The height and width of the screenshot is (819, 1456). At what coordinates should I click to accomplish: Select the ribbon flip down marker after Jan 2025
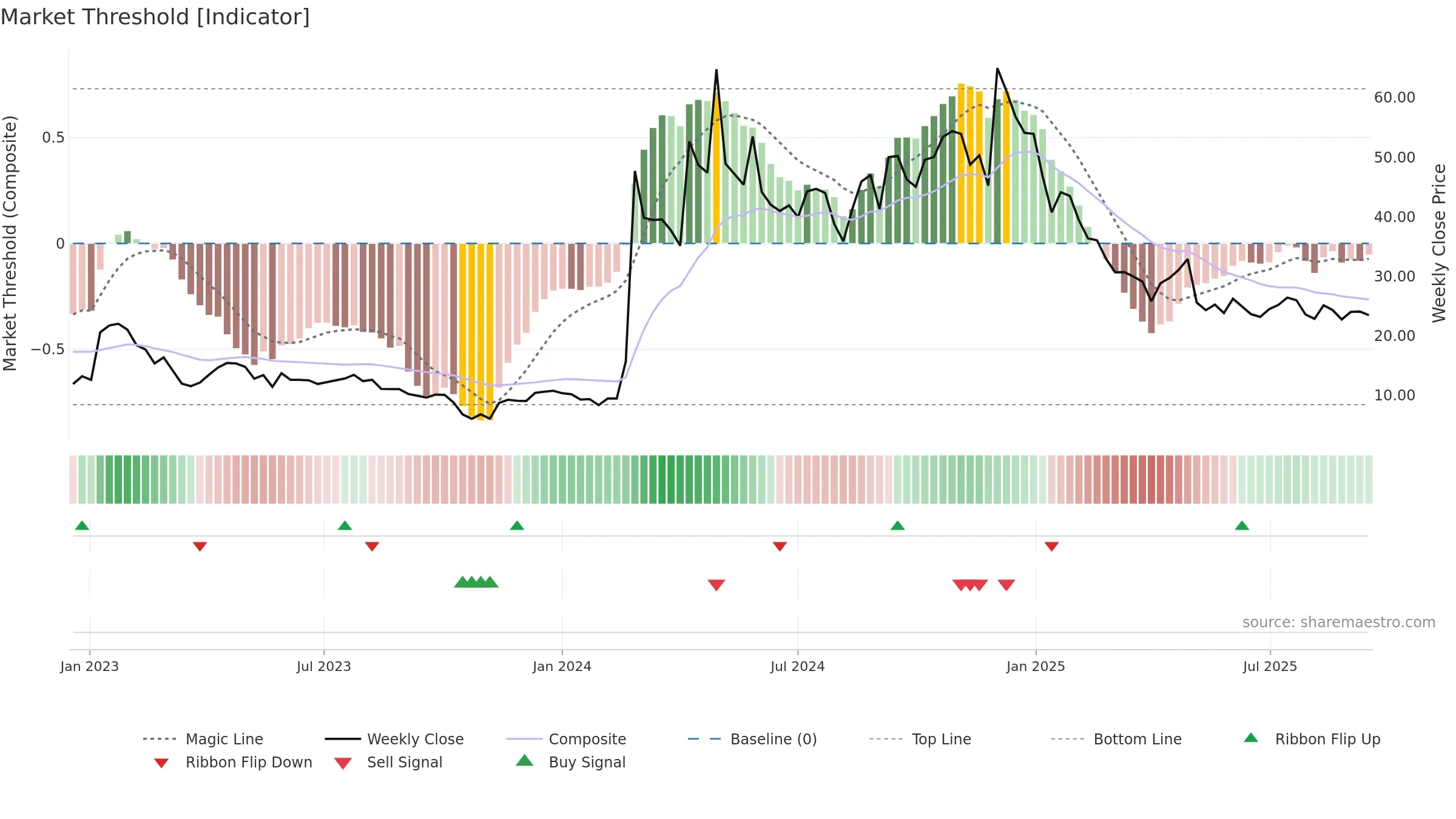pos(1051,547)
